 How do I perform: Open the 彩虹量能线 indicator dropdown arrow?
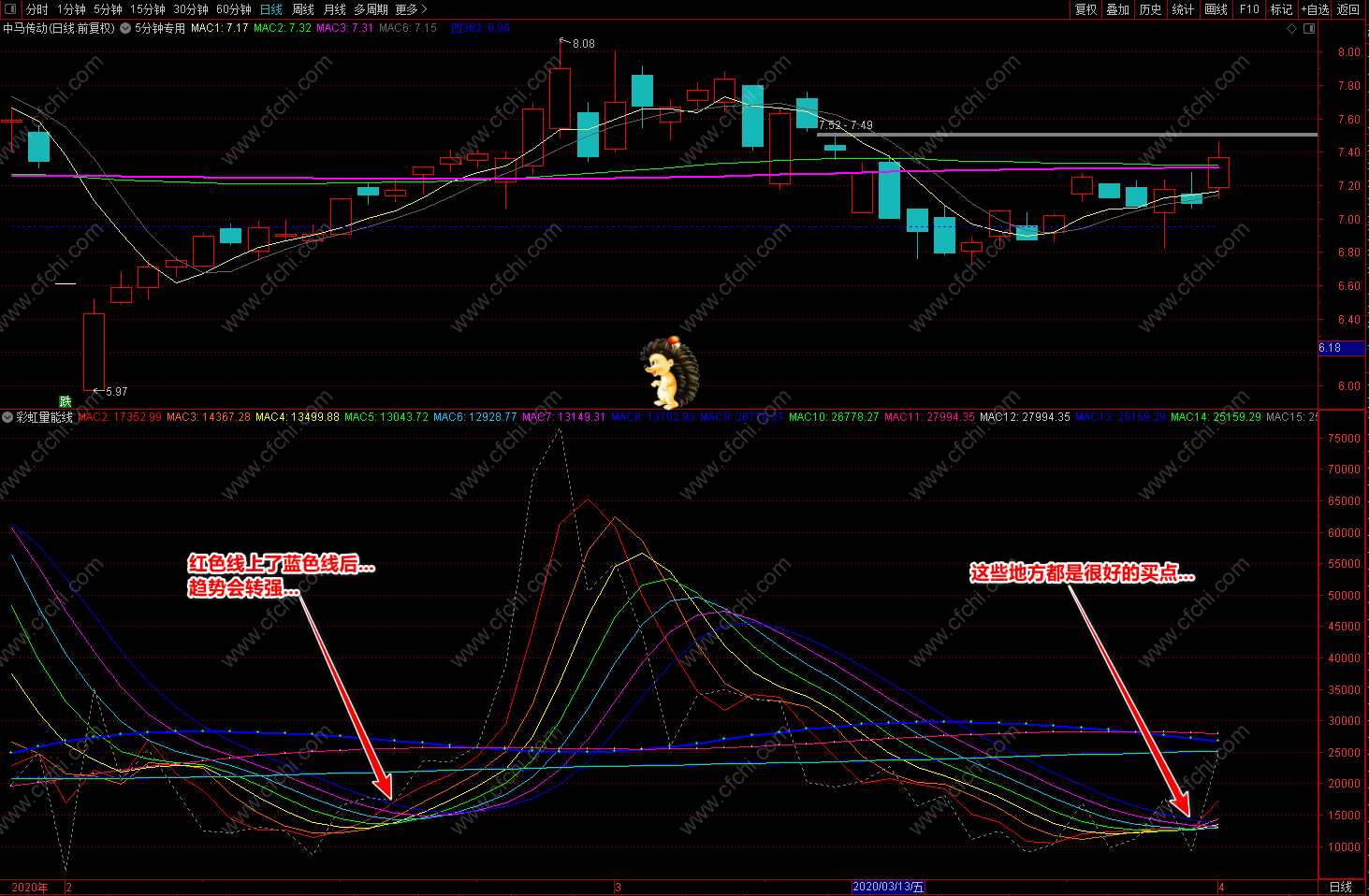[x=7, y=417]
